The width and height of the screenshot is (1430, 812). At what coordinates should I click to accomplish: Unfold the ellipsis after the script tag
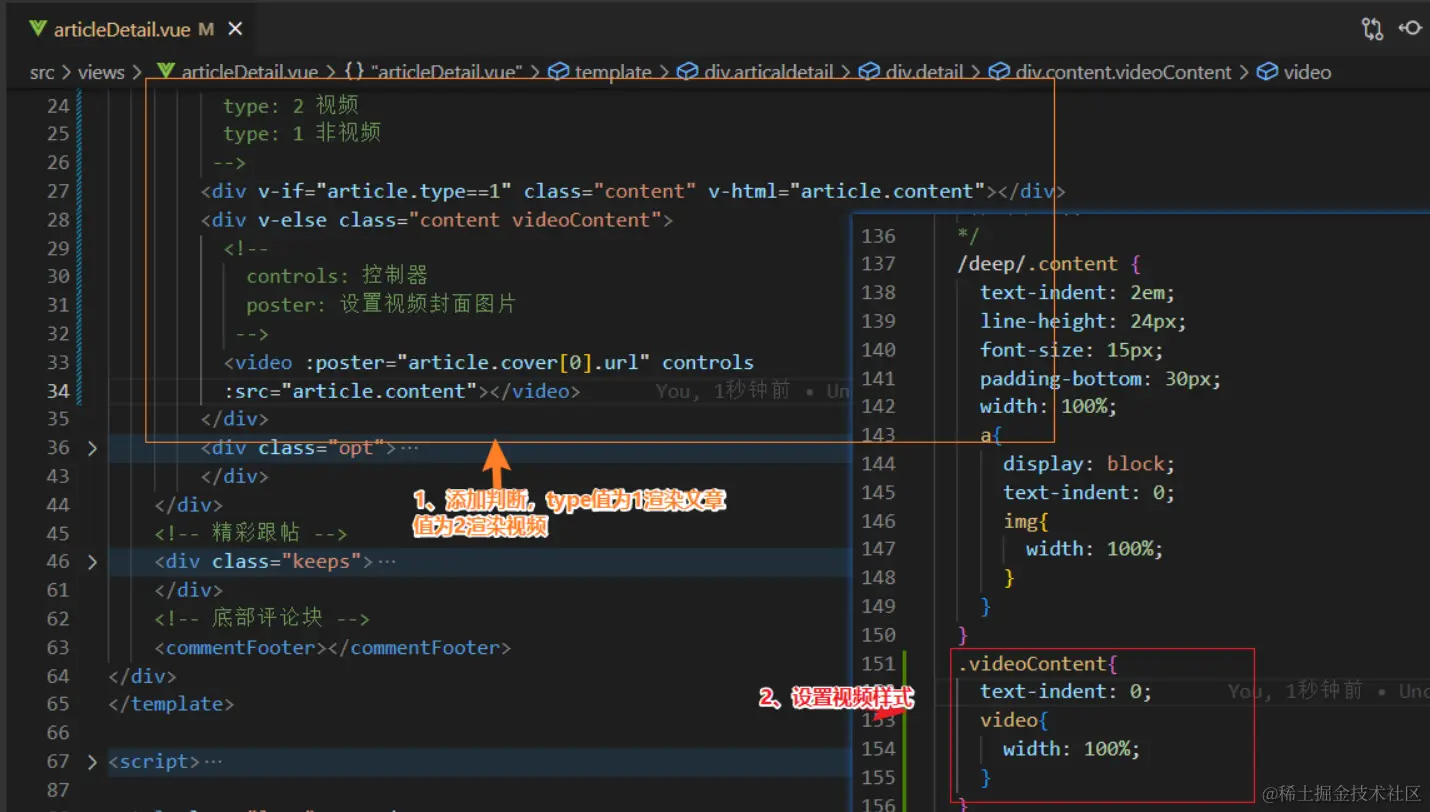[x=213, y=762]
